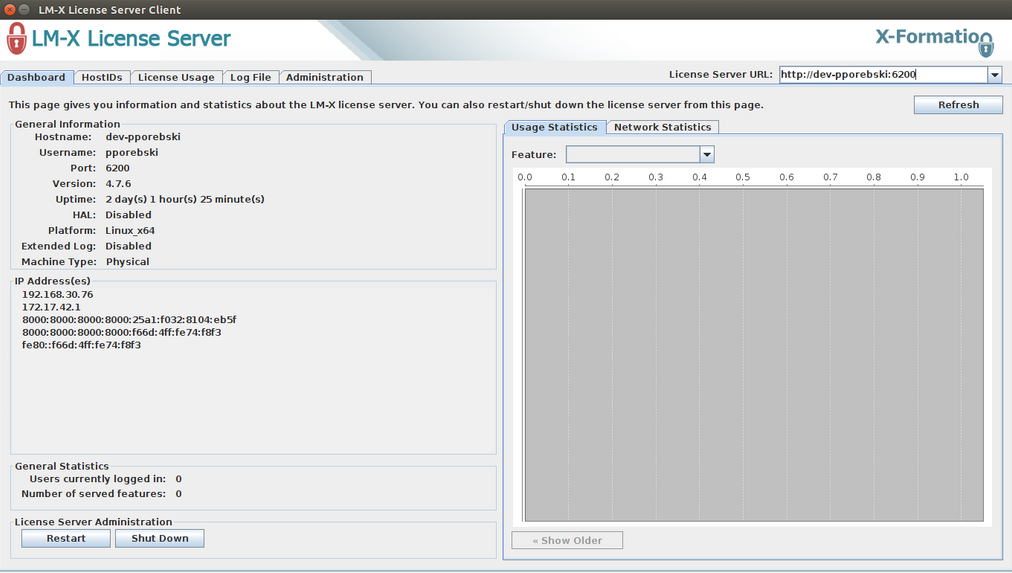Click inside the gray usage statistics chart
1012x573 pixels.
point(754,355)
